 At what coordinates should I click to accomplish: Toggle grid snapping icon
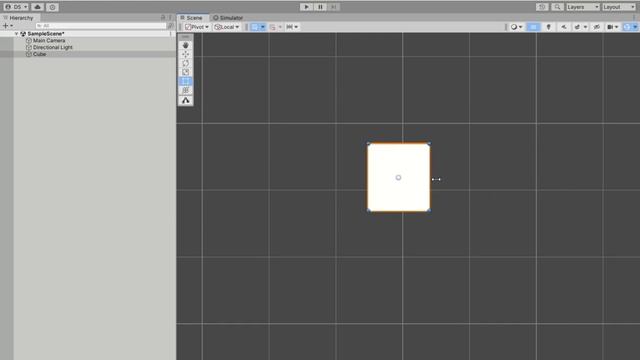pos(273,27)
